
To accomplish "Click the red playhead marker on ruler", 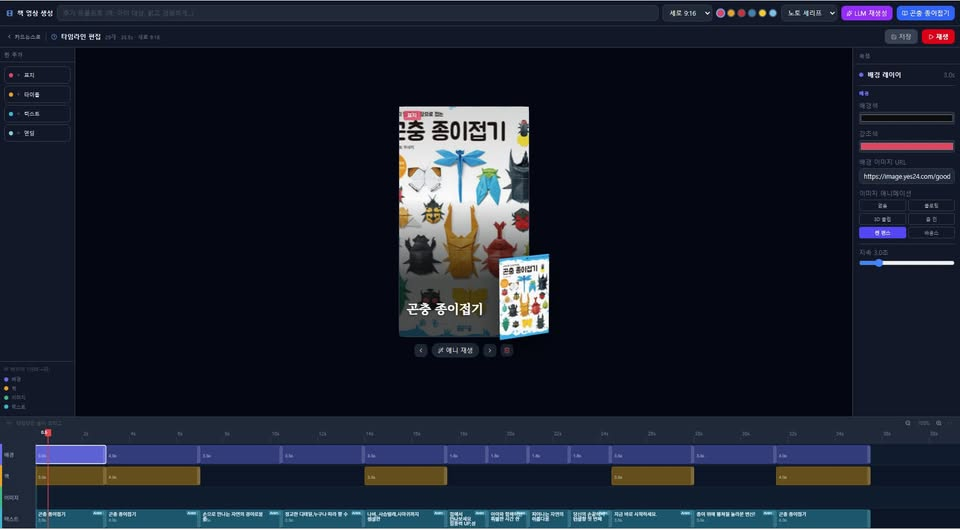I will (x=48, y=433).
